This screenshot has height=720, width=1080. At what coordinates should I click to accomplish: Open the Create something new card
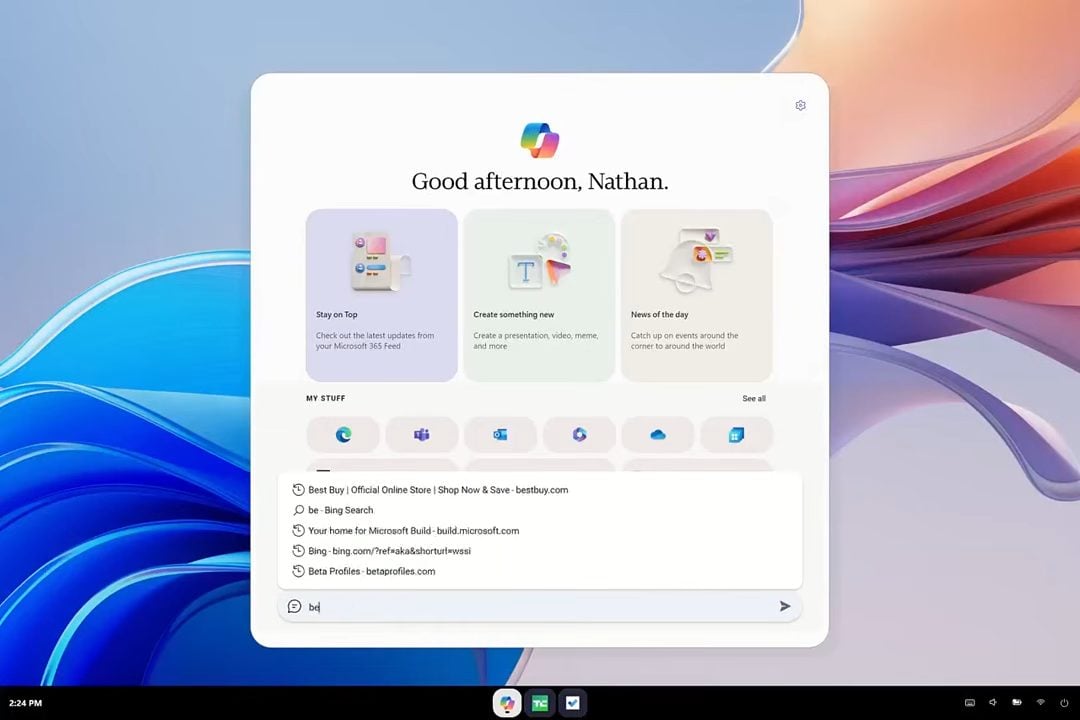(x=539, y=295)
